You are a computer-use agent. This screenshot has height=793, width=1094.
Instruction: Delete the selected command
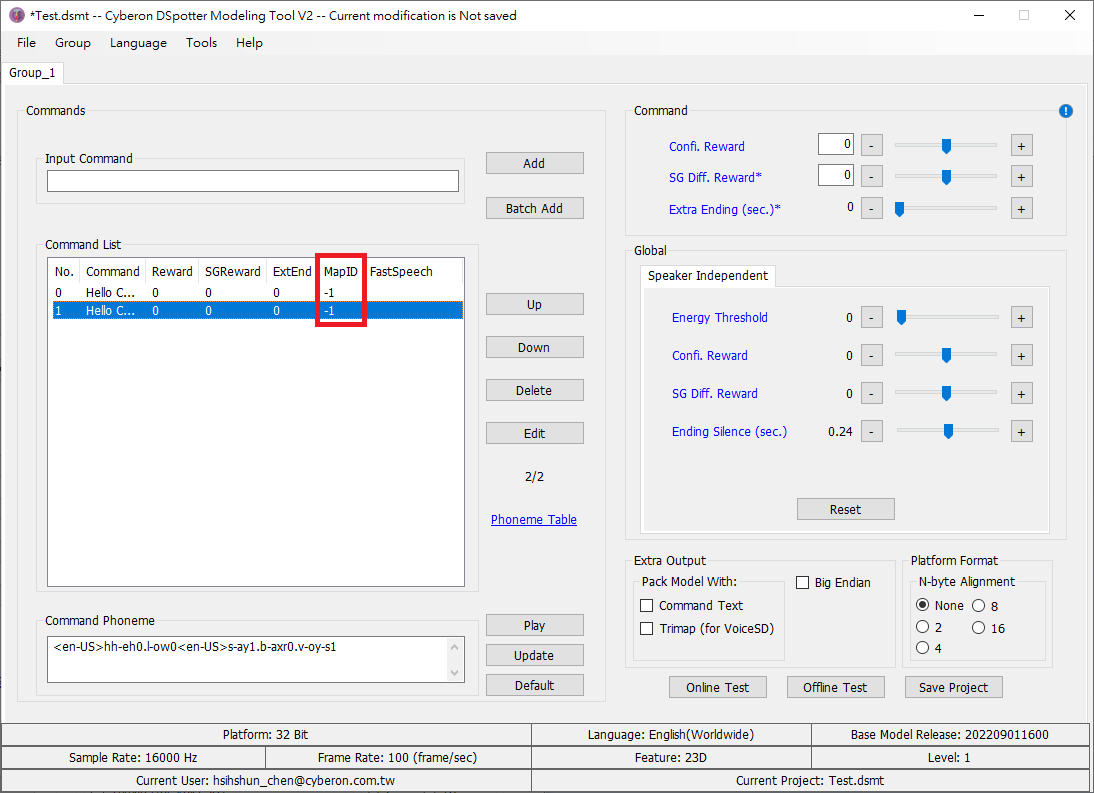534,391
